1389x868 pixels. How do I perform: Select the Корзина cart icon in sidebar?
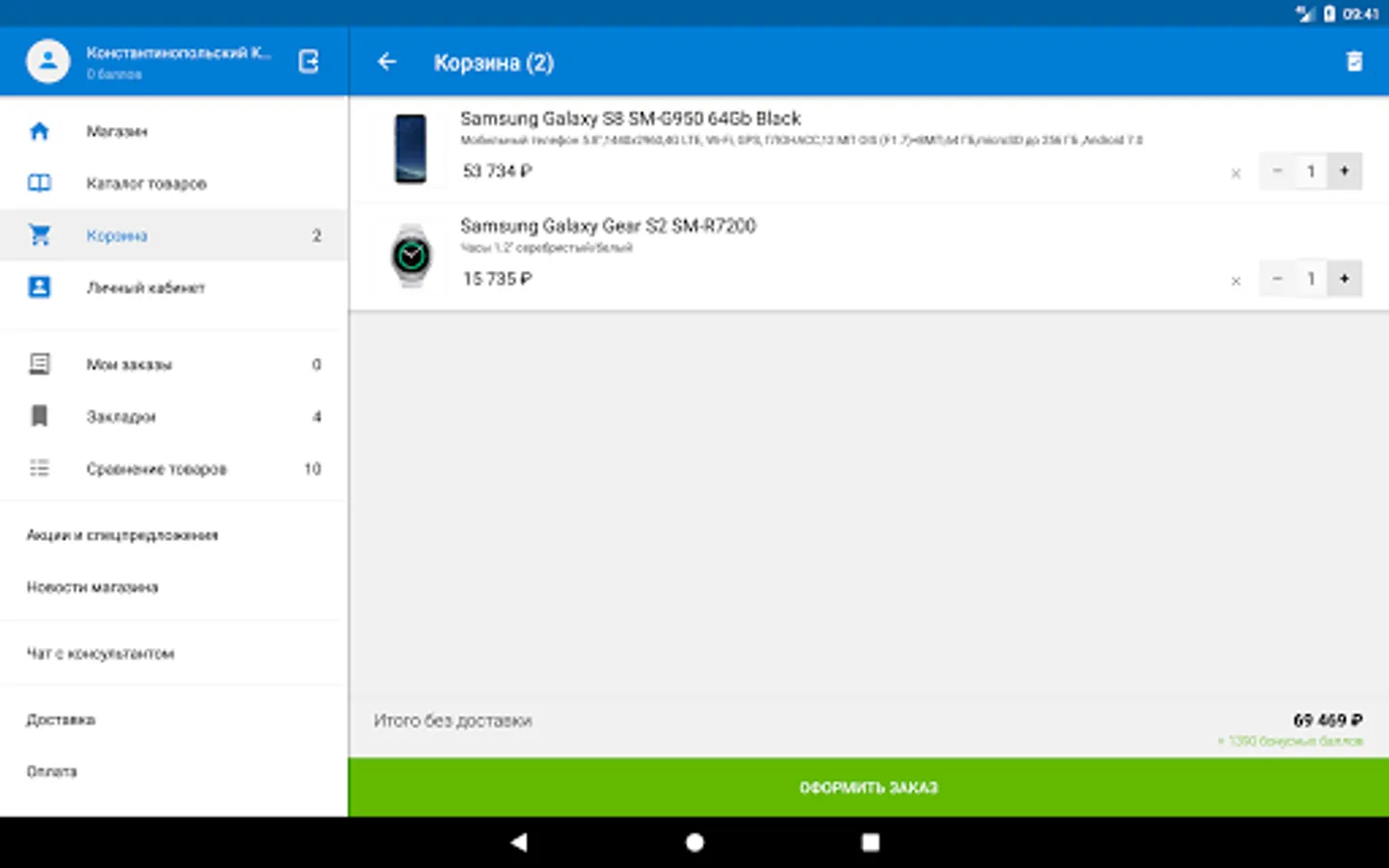40,235
